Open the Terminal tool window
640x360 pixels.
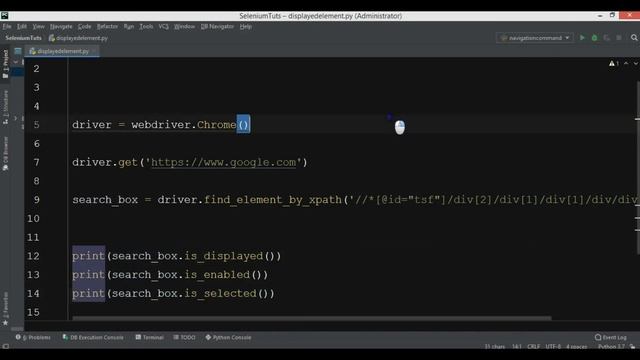(x=149, y=338)
